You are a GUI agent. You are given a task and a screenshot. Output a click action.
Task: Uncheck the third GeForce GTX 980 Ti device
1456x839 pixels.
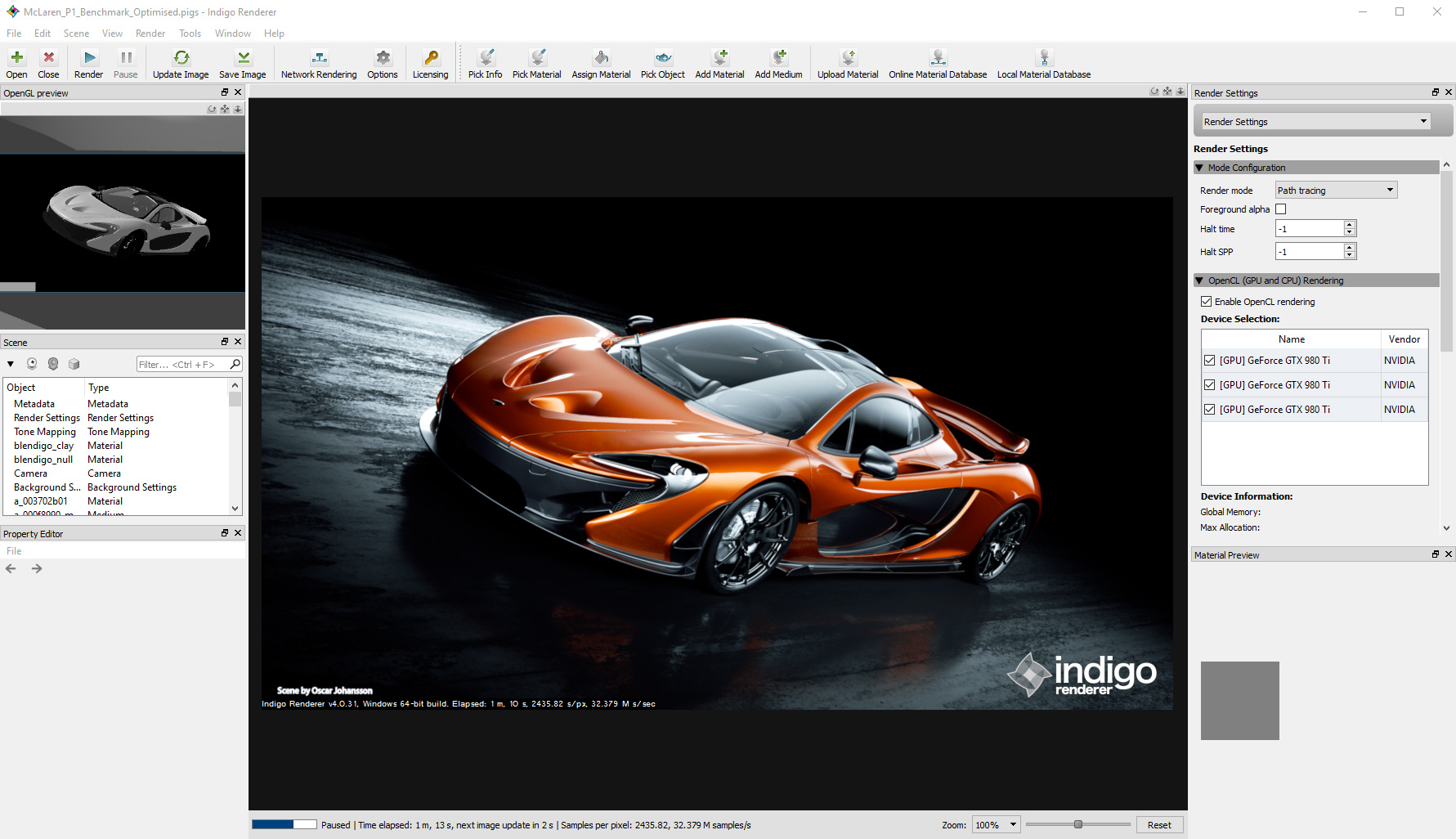[x=1210, y=410]
